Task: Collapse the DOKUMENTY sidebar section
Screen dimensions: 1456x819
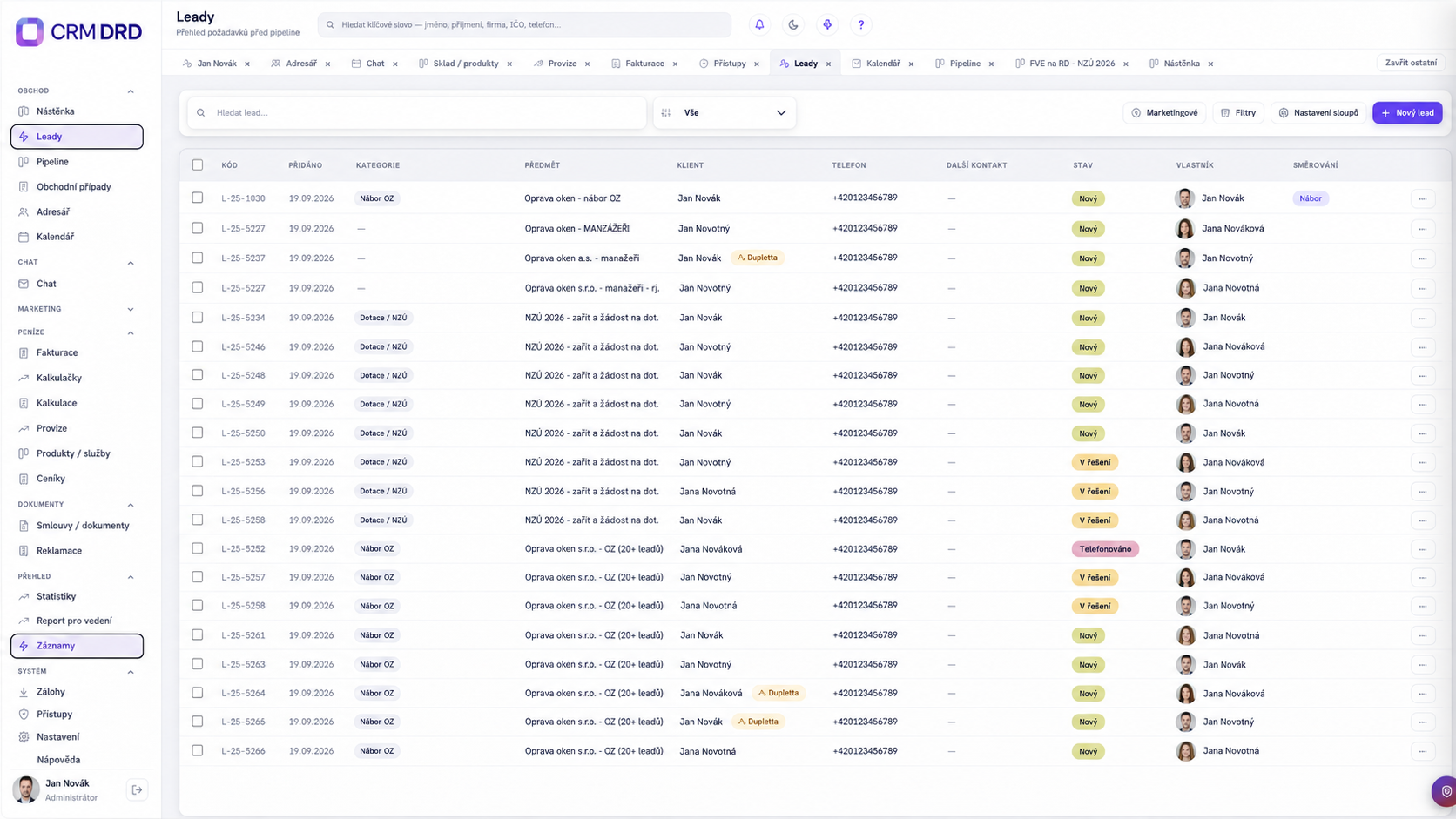Action: (131, 505)
